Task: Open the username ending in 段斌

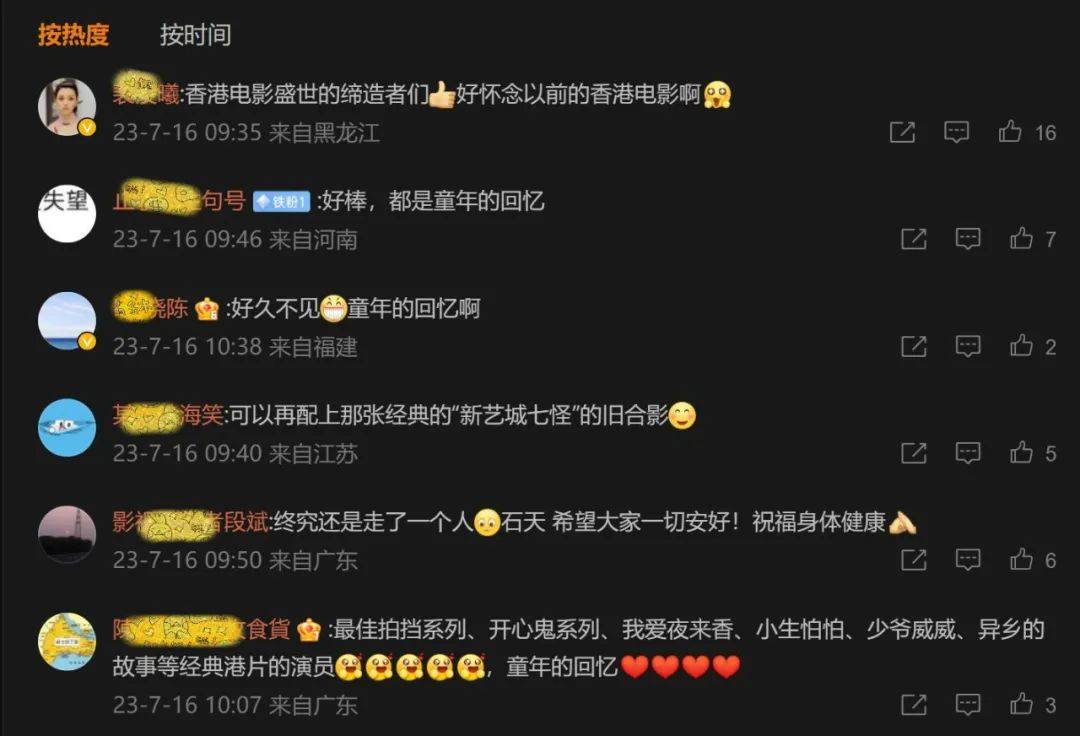Action: [190, 521]
